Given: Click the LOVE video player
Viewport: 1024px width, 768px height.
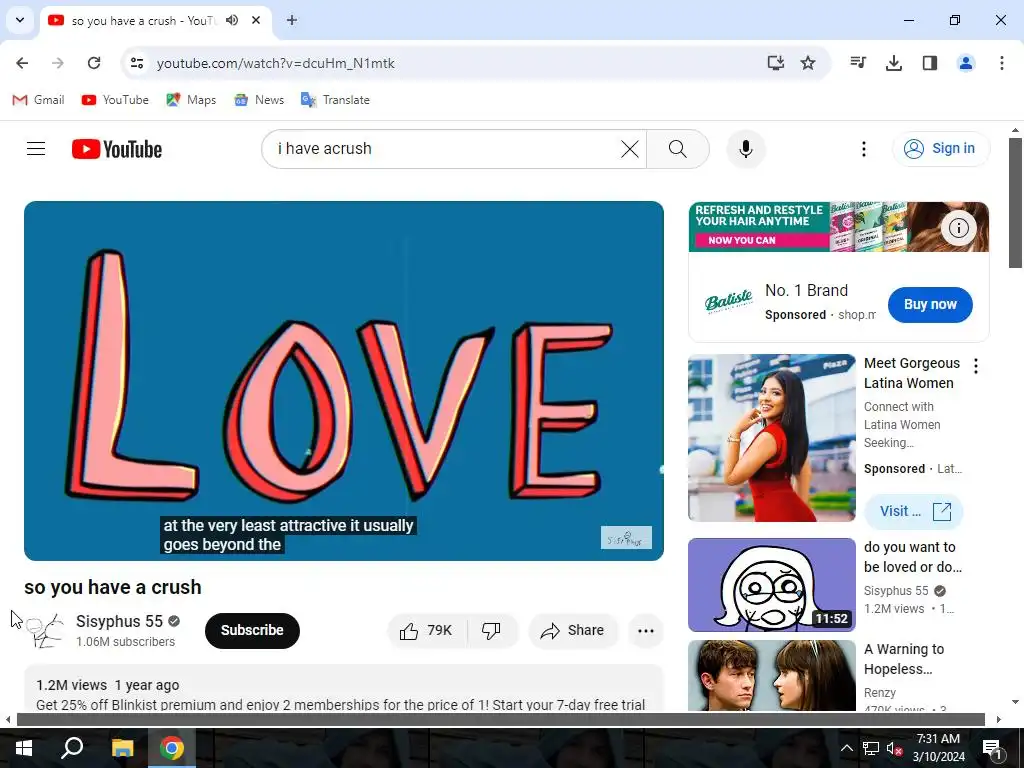Looking at the screenshot, I should coord(344,381).
